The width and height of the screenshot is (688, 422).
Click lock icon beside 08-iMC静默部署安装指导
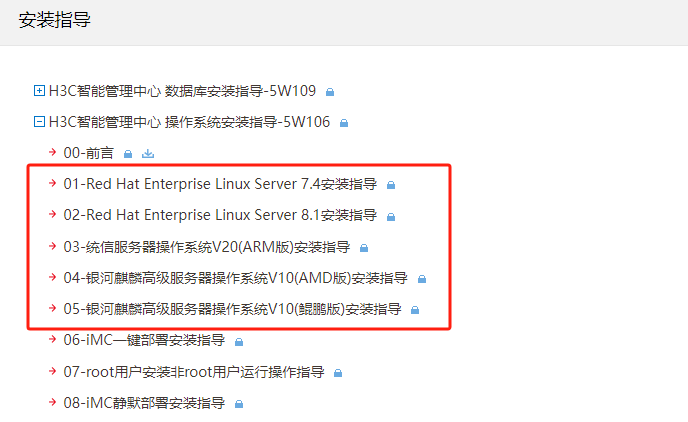click(239, 404)
